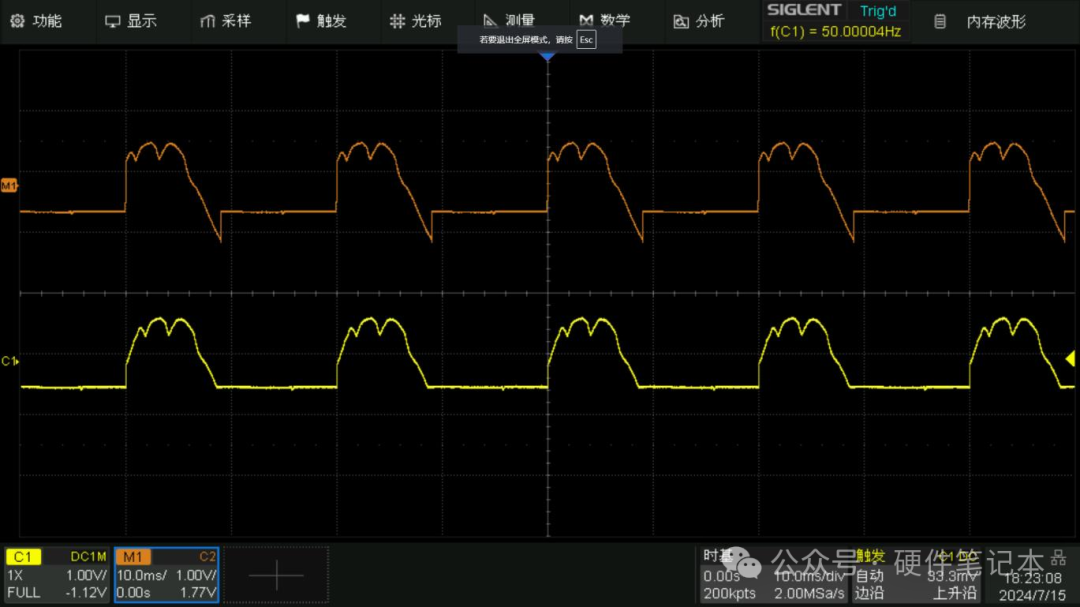Open the 功能 utility gear menu
1080x607 pixels.
point(36,21)
